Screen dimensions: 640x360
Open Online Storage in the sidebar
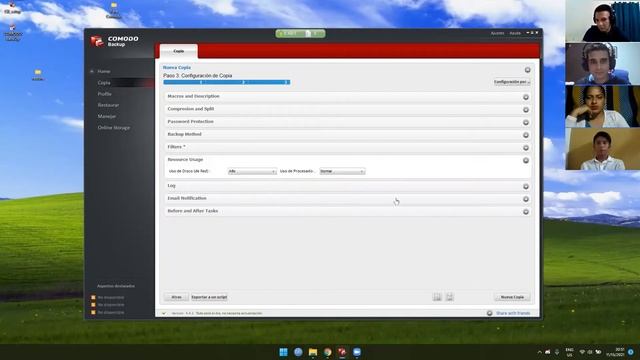click(x=113, y=128)
